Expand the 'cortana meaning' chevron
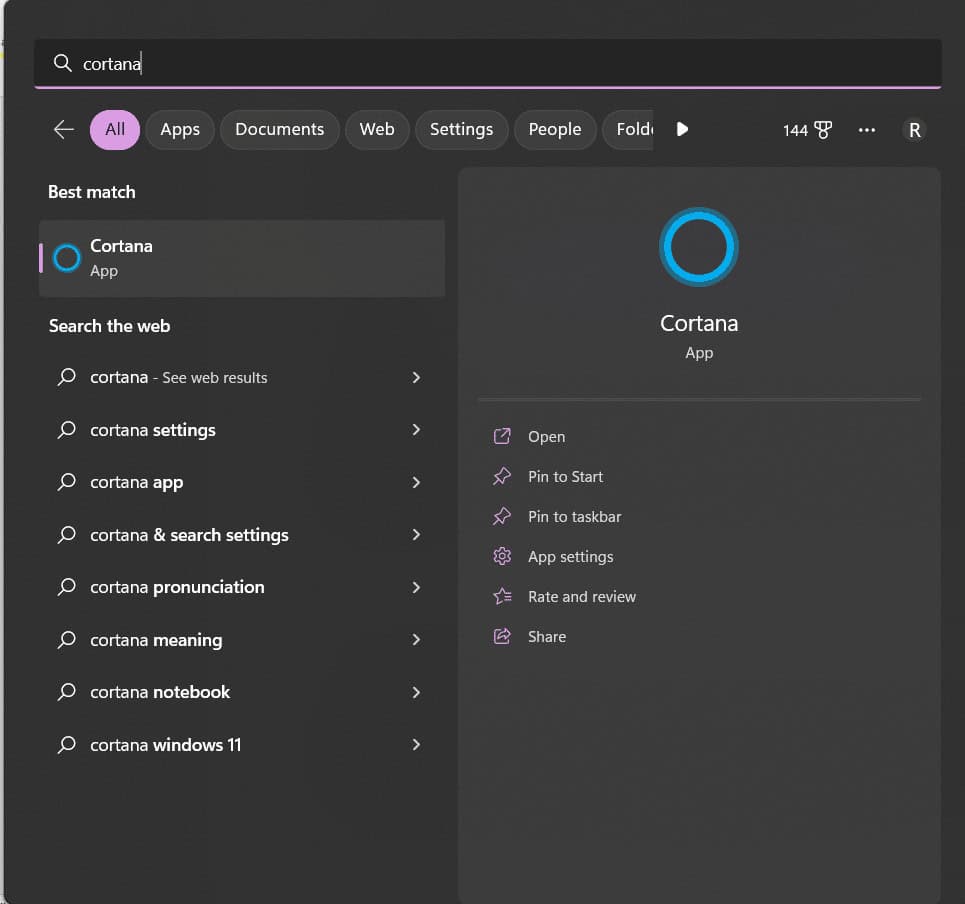Image resolution: width=965 pixels, height=904 pixels. point(416,640)
